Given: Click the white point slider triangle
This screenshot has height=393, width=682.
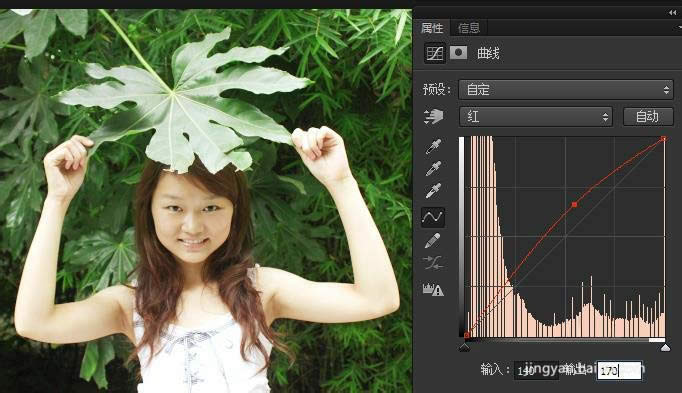Looking at the screenshot, I should point(665,347).
